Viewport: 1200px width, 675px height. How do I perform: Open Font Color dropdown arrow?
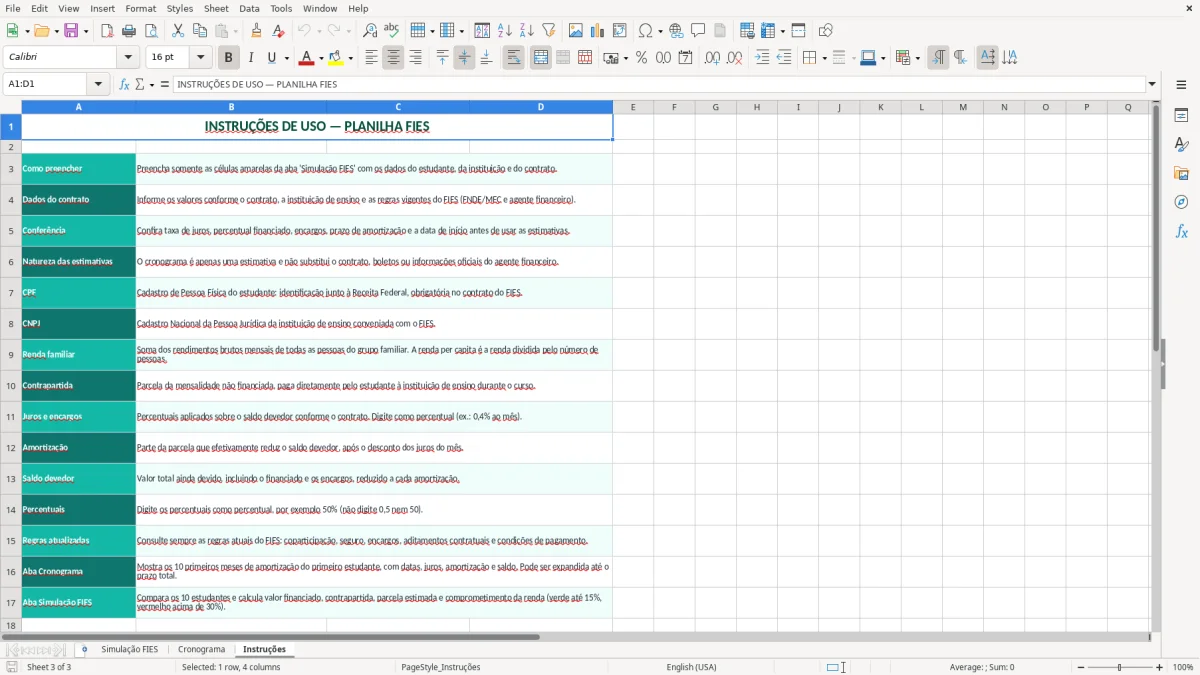[x=321, y=58]
